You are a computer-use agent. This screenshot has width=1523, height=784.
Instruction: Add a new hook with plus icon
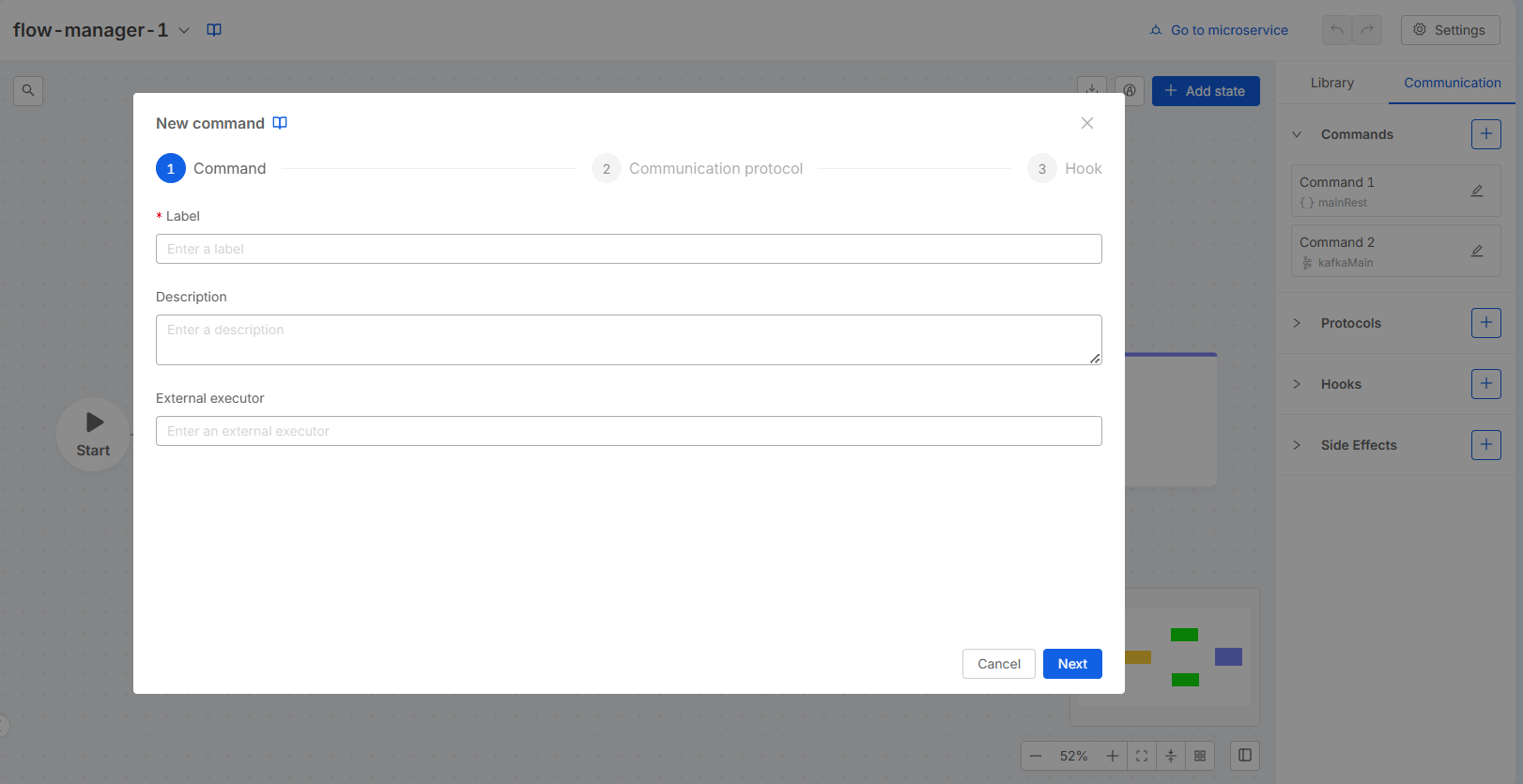[x=1485, y=384]
